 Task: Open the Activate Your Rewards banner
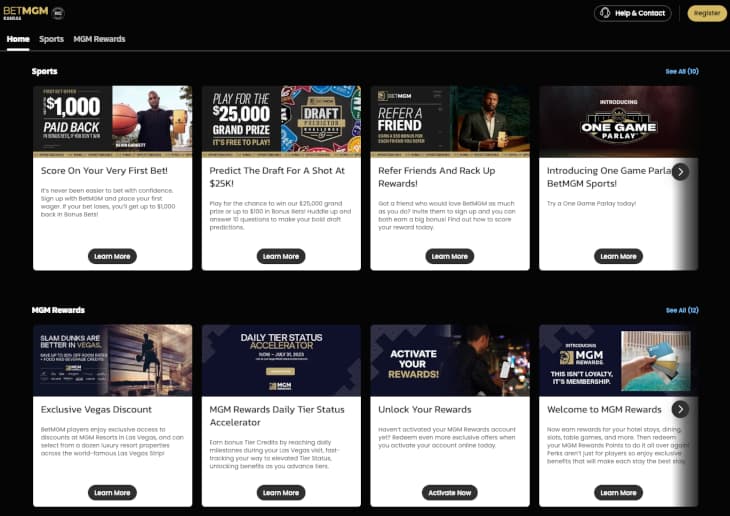[x=450, y=360]
